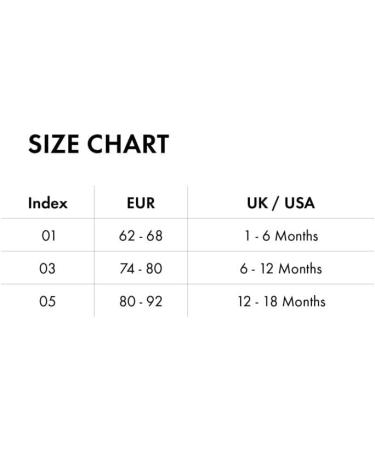Click the word CHART in the title
Screen dimensions: 375x450
click(x=128, y=144)
